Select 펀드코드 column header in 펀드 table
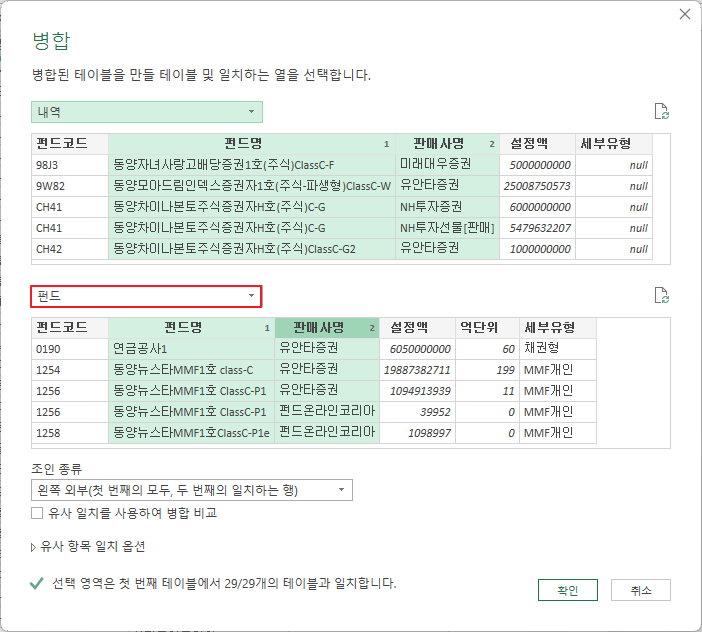Viewport: 702px width, 632px height. tap(70, 328)
